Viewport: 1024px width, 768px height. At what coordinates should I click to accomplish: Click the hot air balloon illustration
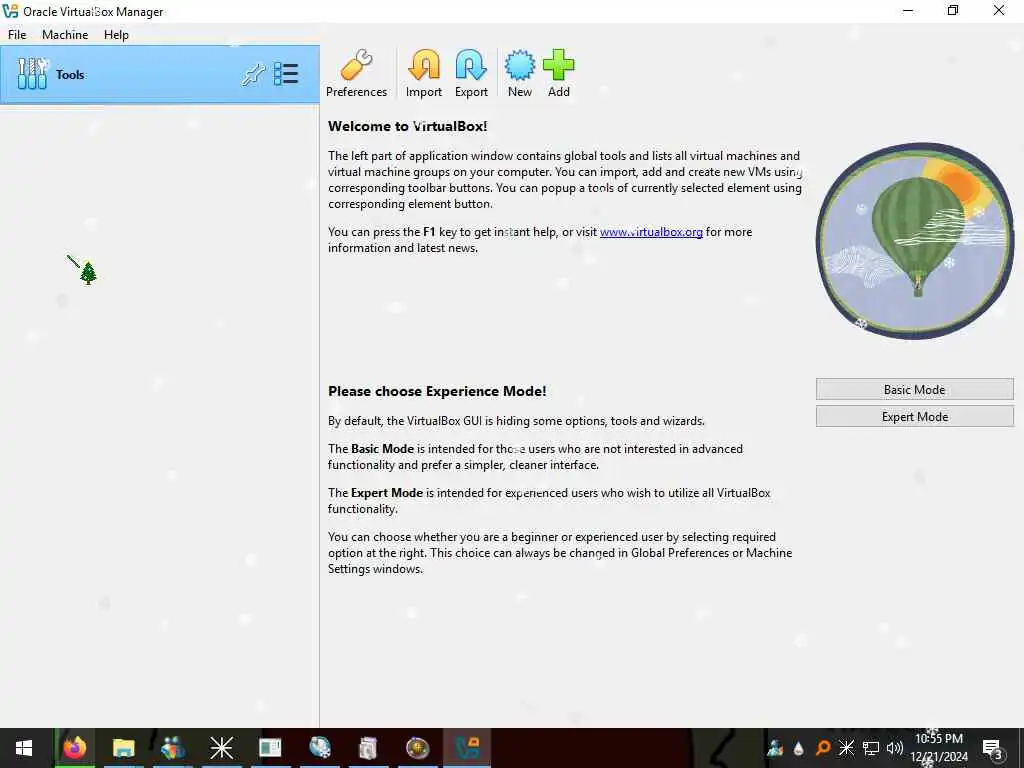[x=915, y=241]
